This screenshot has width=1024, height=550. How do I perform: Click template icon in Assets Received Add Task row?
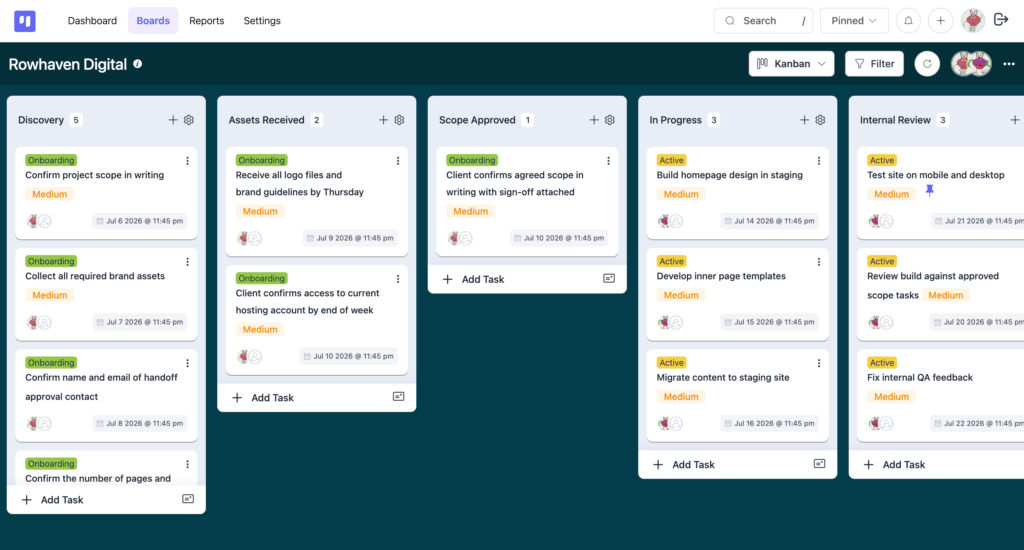pyautogui.click(x=398, y=396)
